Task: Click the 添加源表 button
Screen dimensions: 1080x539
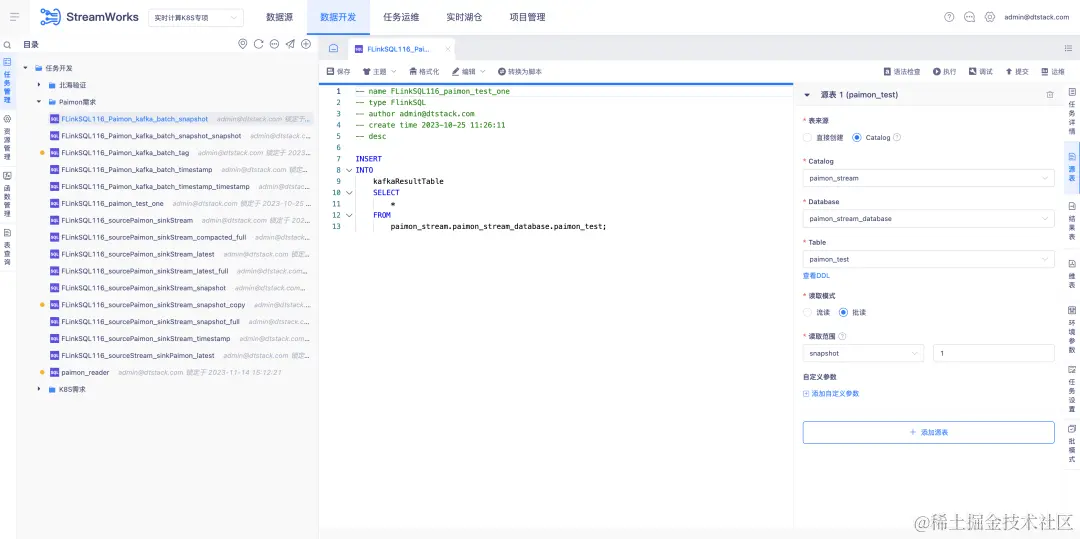Action: [928, 432]
